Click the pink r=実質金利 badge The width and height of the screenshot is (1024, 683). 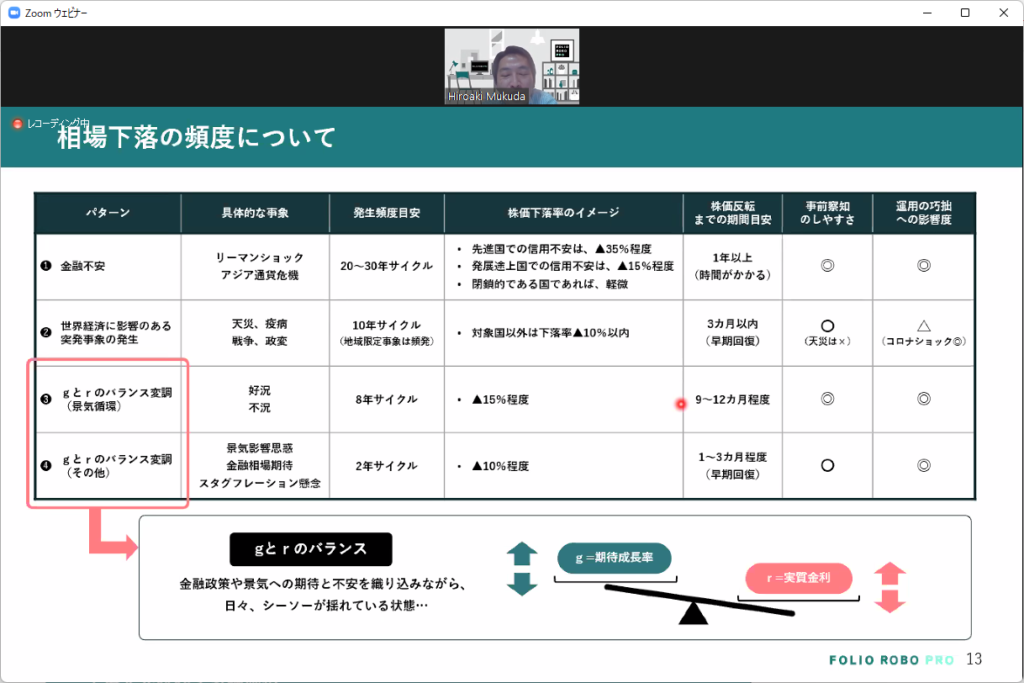798,578
